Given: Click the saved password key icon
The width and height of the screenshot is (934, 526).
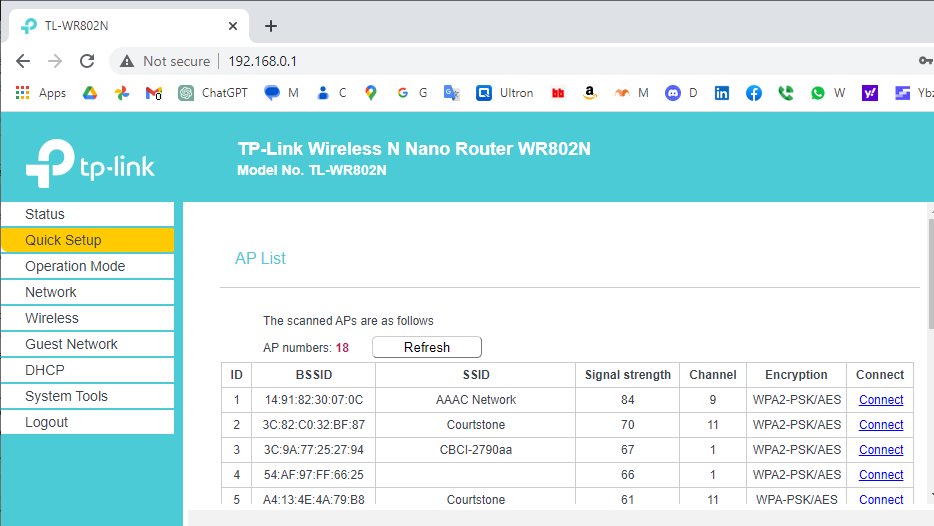Looking at the screenshot, I should [925, 61].
